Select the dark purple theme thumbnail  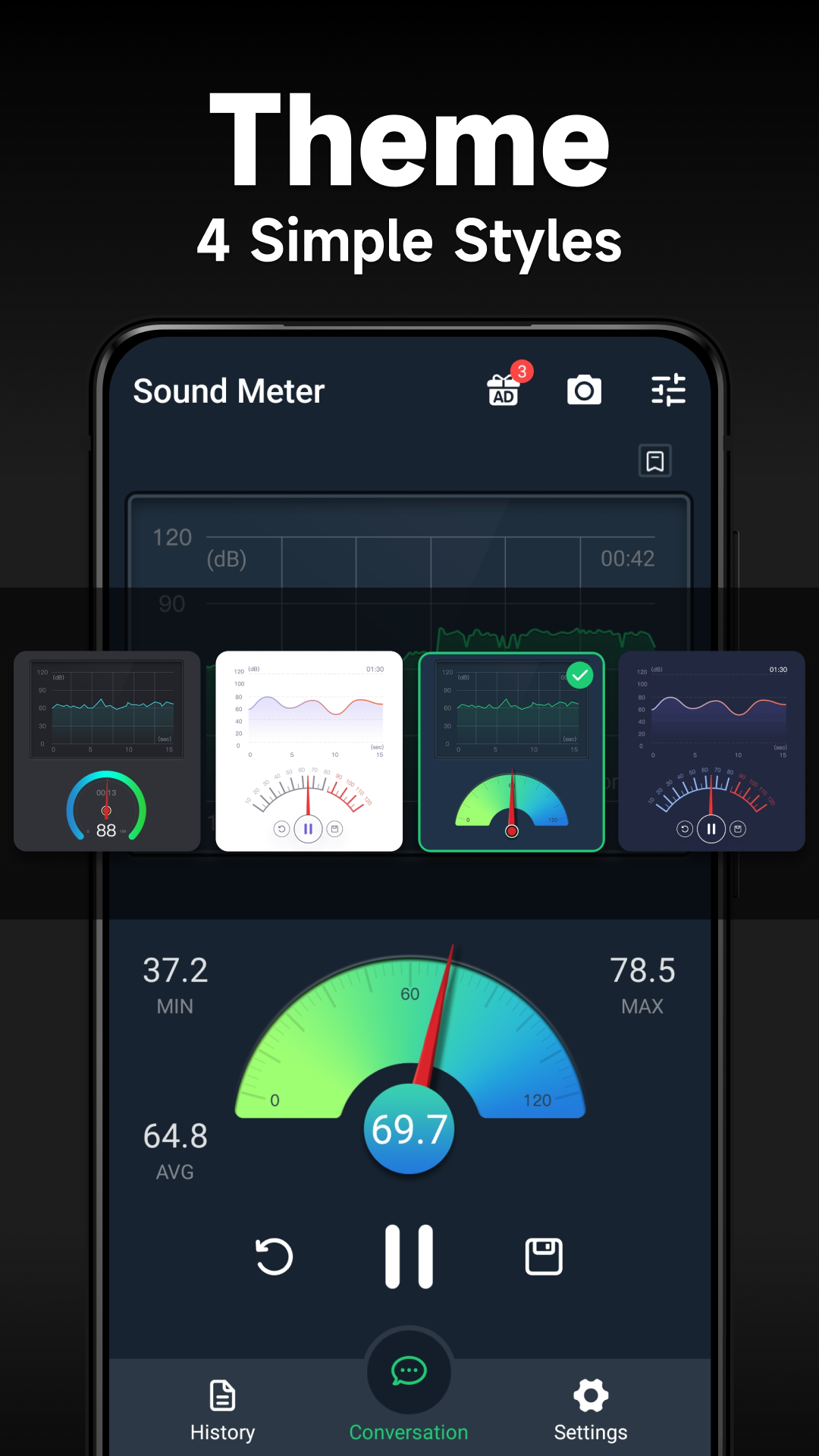pos(711,751)
